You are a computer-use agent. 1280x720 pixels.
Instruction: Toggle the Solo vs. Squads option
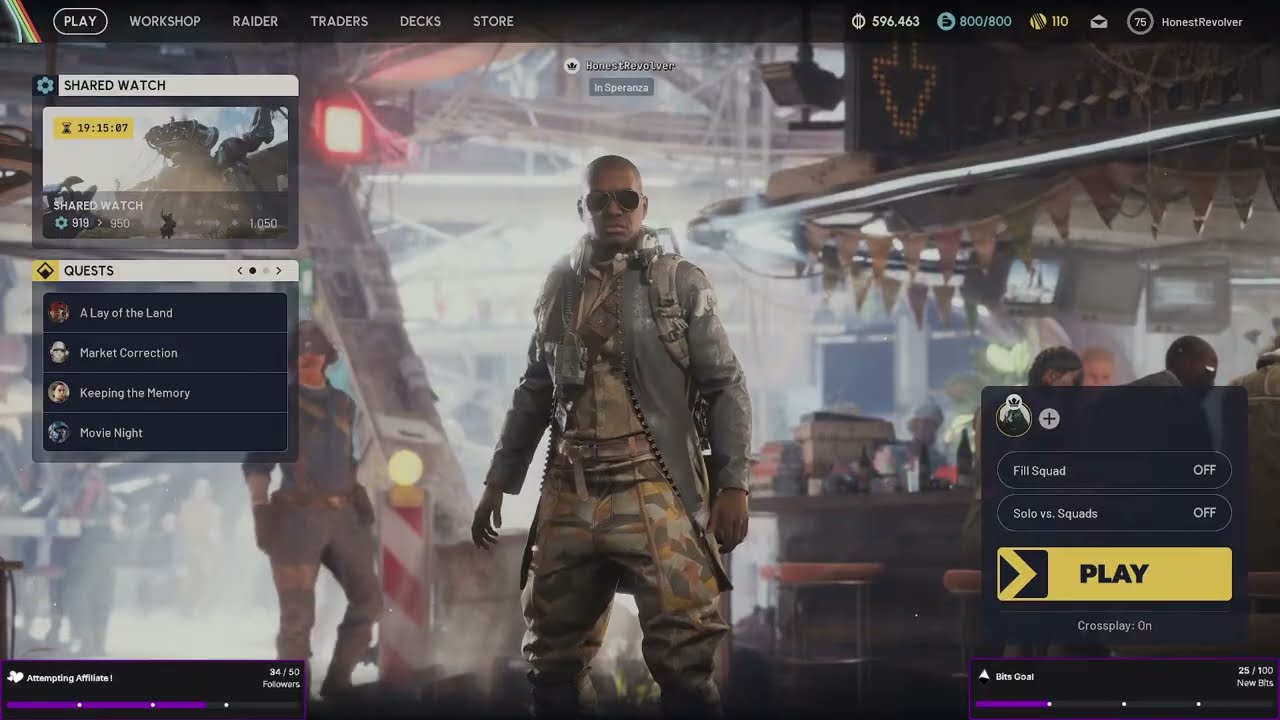pyautogui.click(x=1114, y=513)
